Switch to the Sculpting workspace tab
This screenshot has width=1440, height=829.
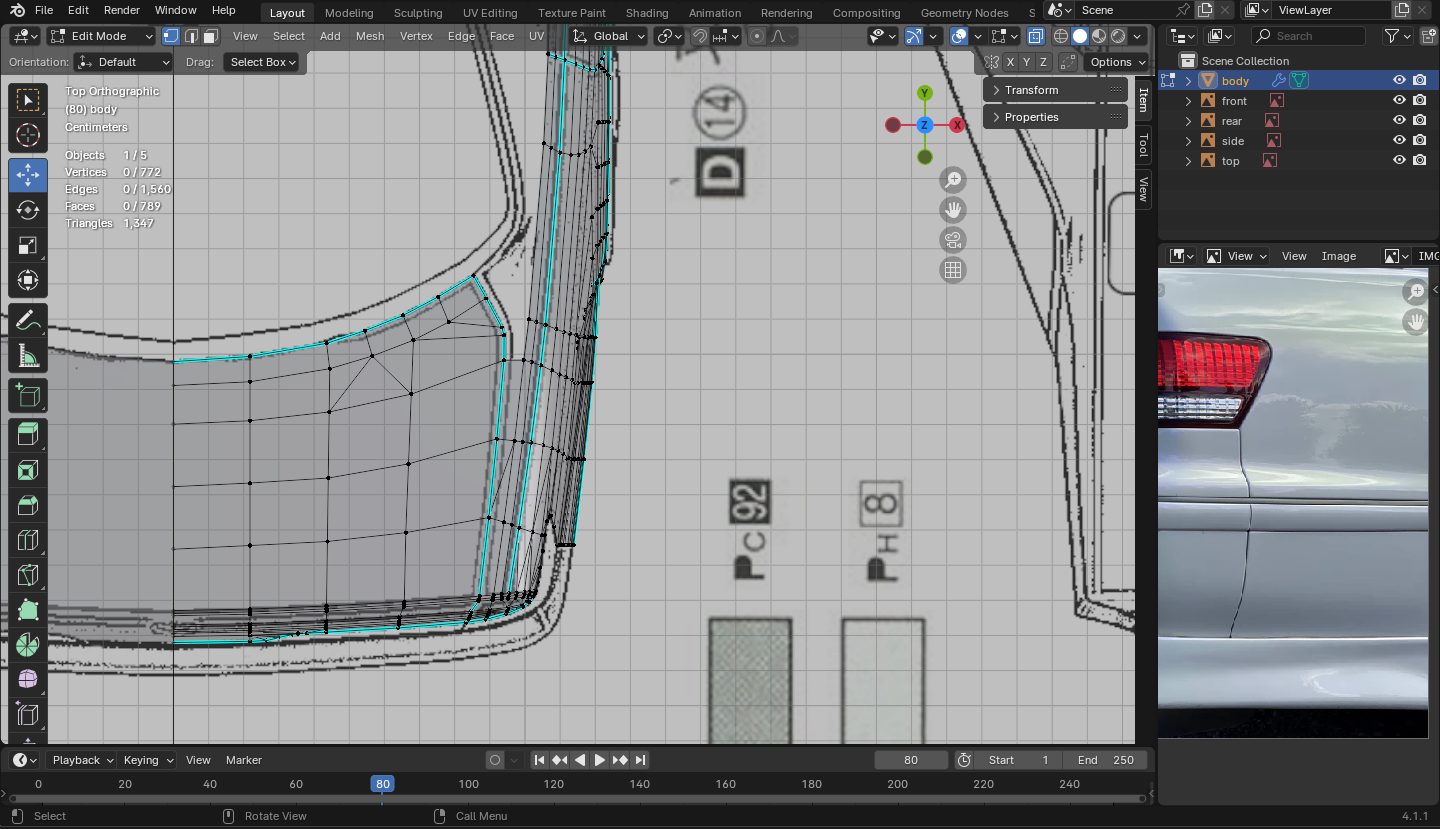pos(417,13)
